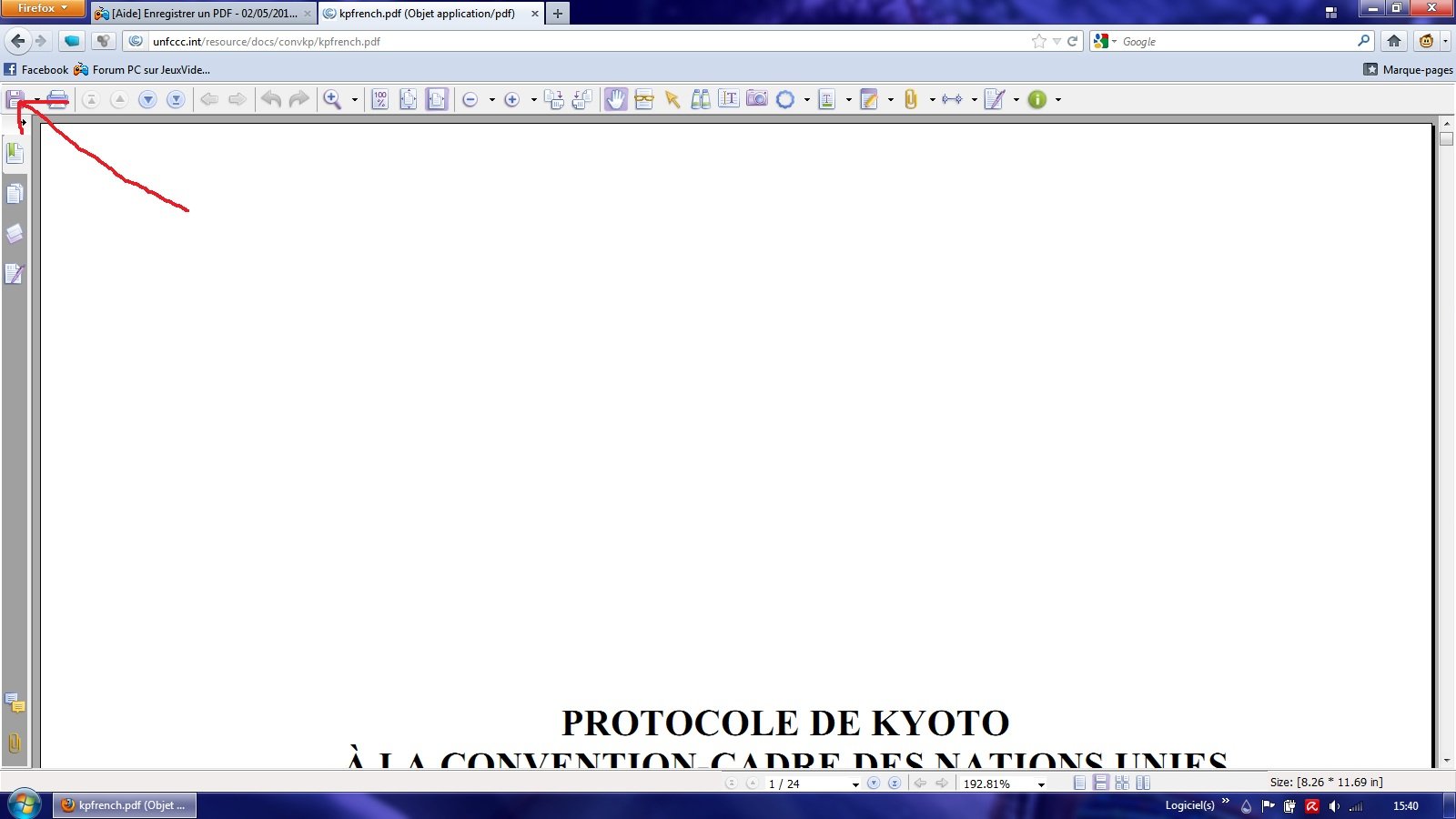Open the Layers side panel
Image resolution: width=1456 pixels, height=819 pixels.
point(15,234)
